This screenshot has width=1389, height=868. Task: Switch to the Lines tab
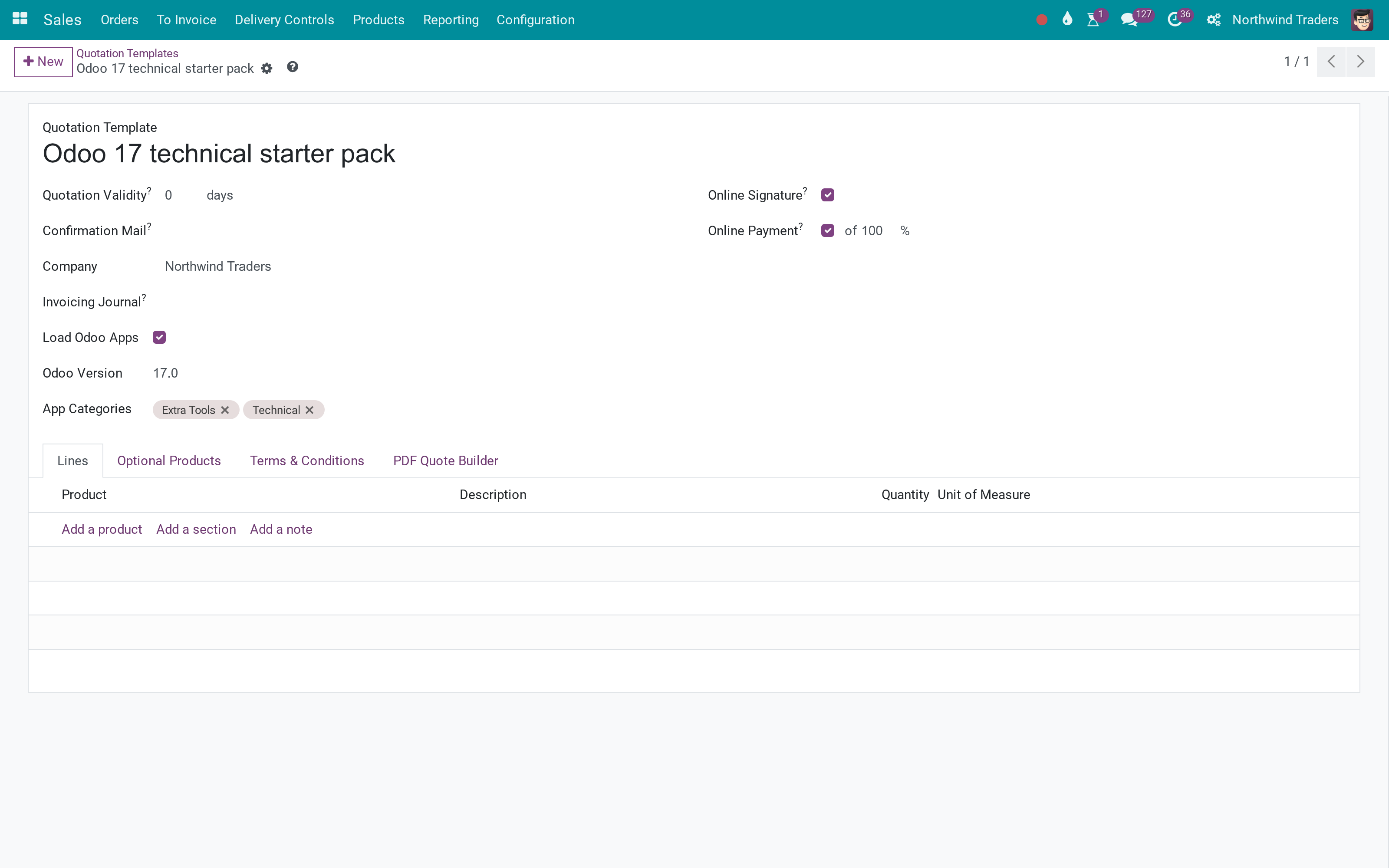click(73, 461)
